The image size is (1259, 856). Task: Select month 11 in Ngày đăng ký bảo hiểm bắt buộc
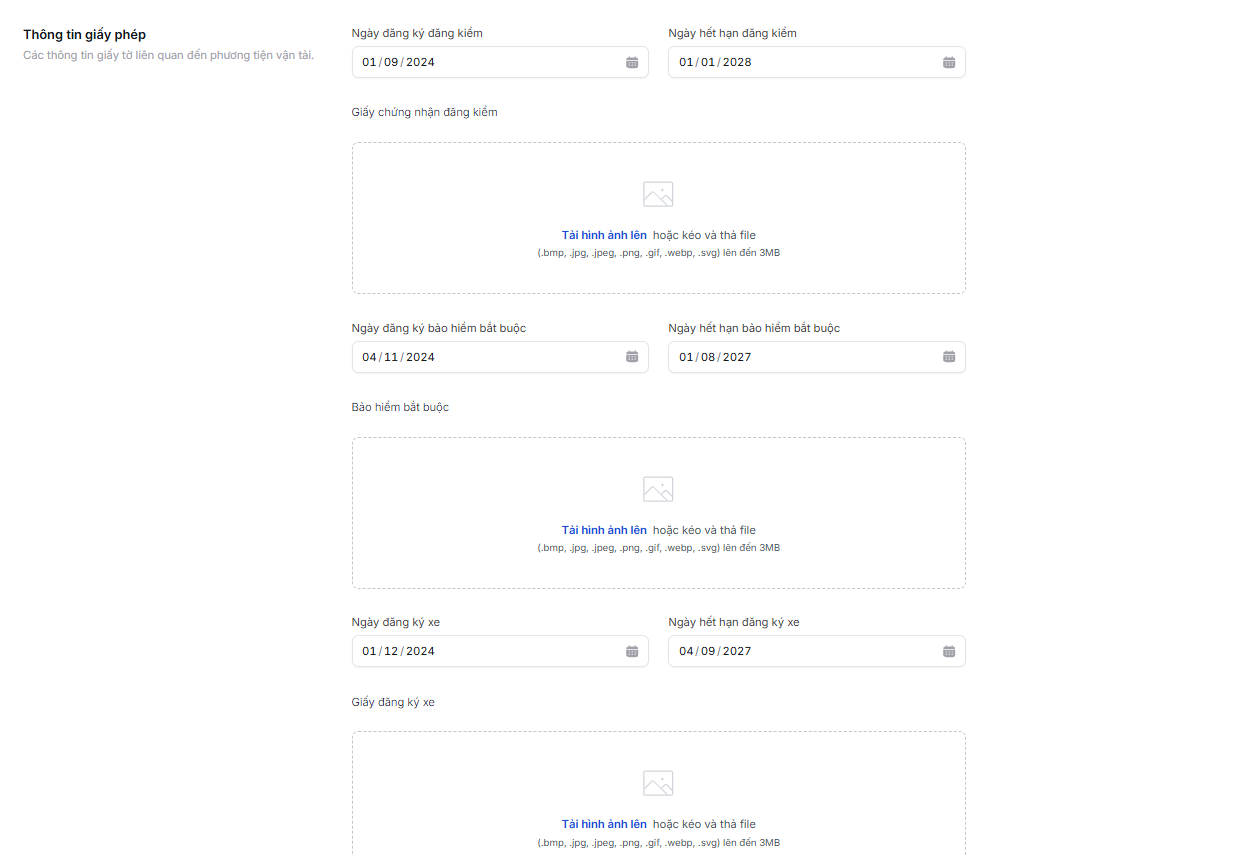pyautogui.click(x=391, y=357)
